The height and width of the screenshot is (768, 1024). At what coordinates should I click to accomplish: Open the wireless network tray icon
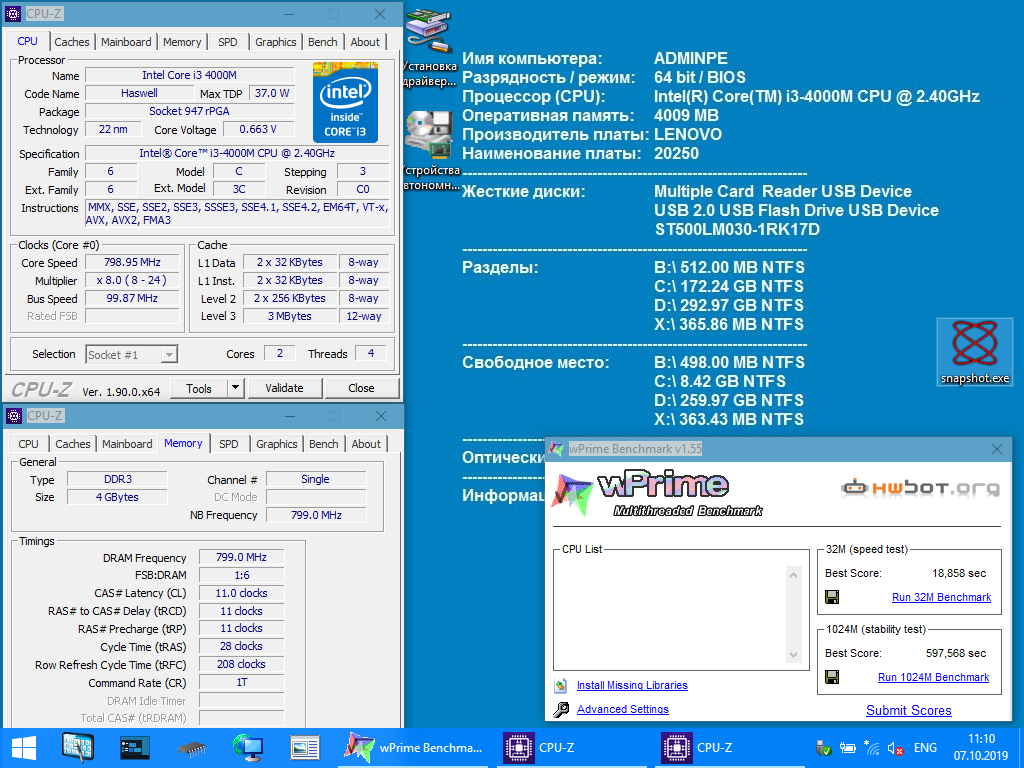coord(871,748)
